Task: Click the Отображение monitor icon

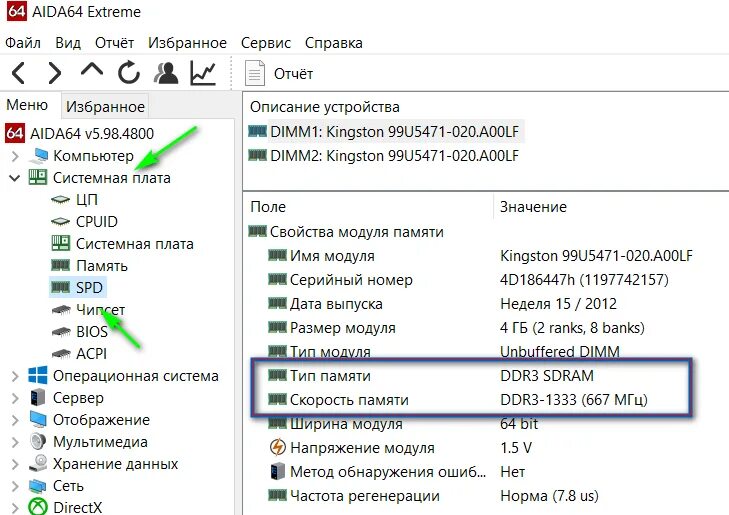Action: coord(38,419)
